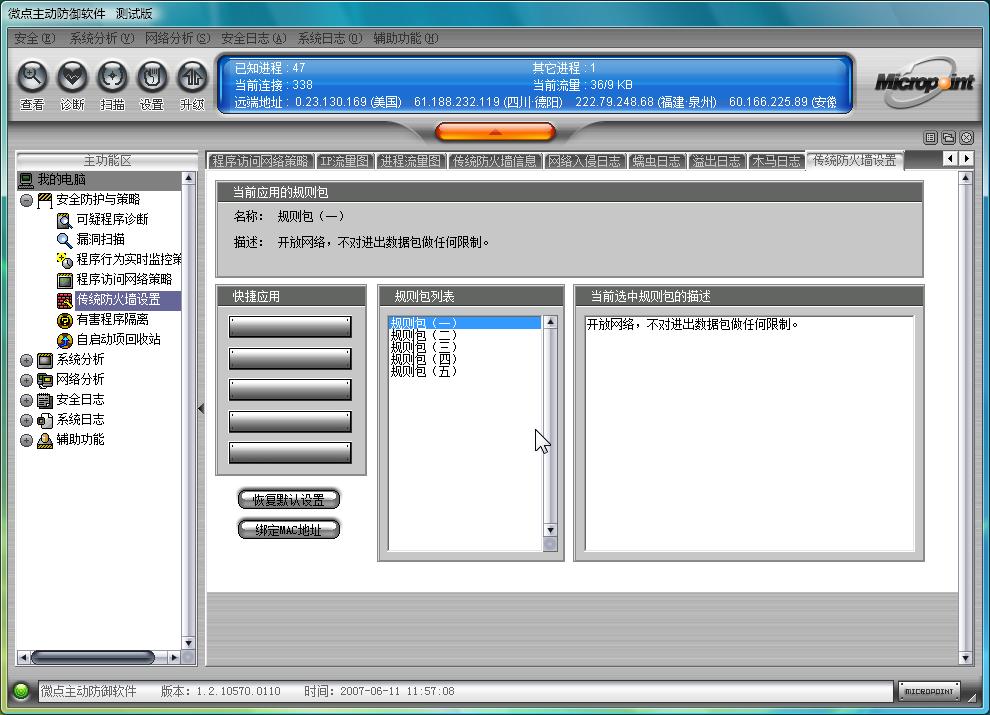Switch to the 木马日志 tab
Screen dimensions: 990x715
click(x=776, y=161)
